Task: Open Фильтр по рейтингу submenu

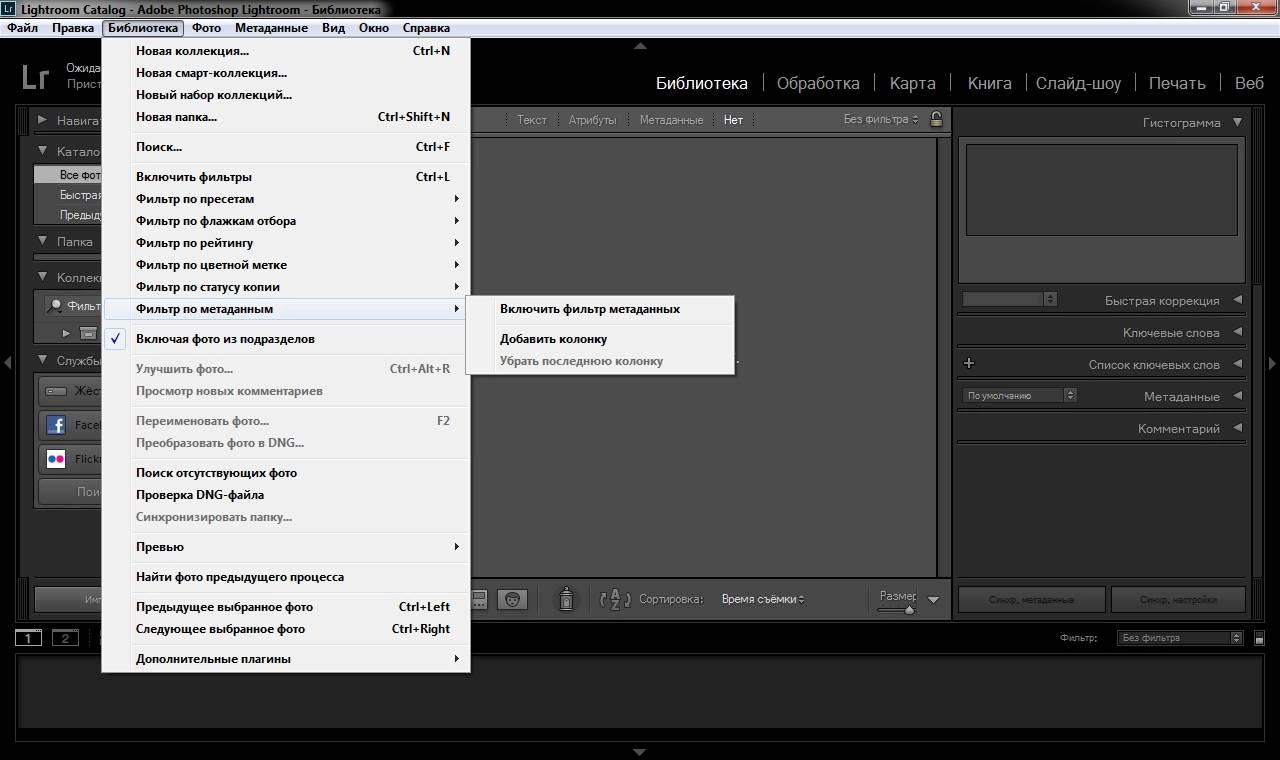Action: (x=286, y=243)
